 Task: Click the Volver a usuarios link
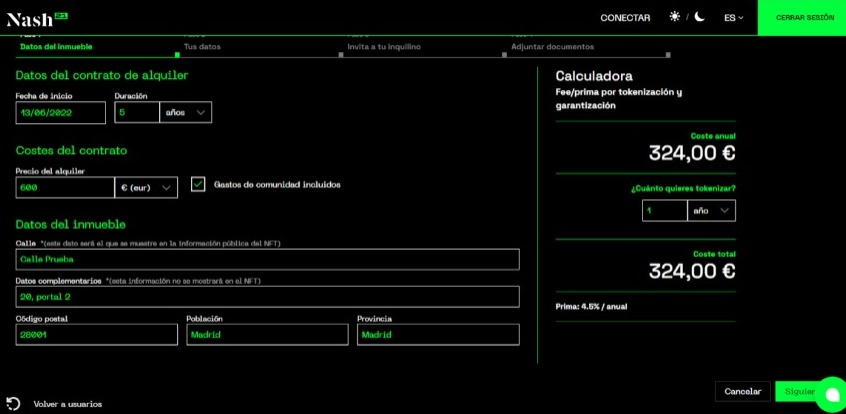(68, 404)
